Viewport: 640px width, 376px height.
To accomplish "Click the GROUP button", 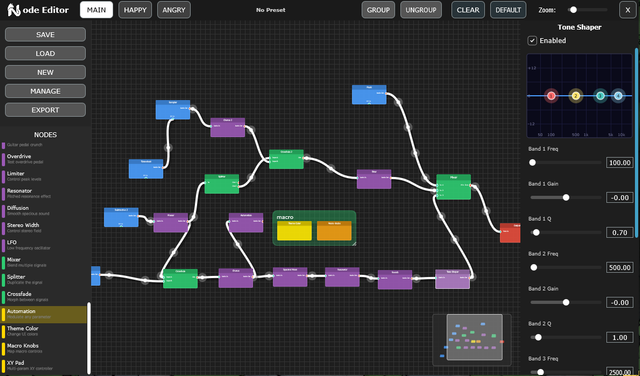I will [x=378, y=10].
